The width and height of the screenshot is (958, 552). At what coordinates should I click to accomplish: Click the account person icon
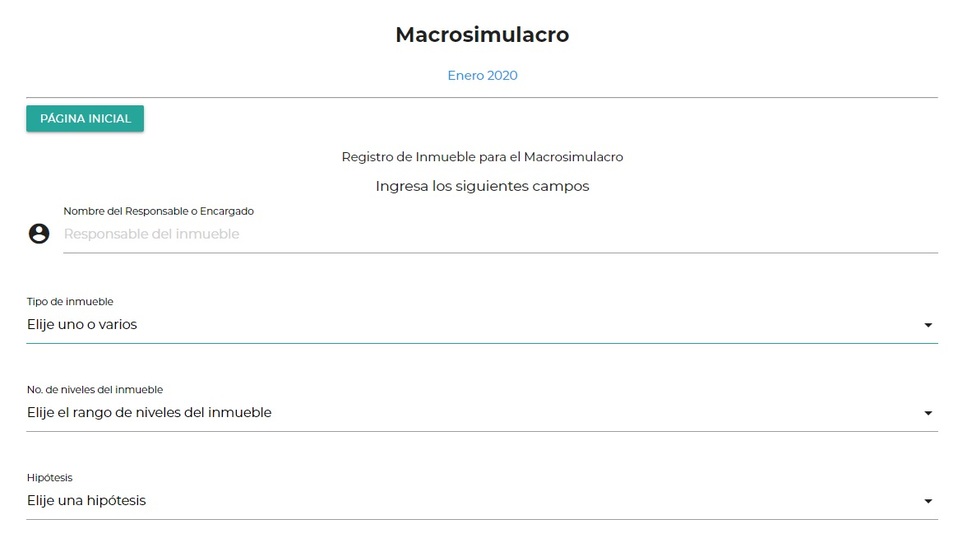click(39, 234)
